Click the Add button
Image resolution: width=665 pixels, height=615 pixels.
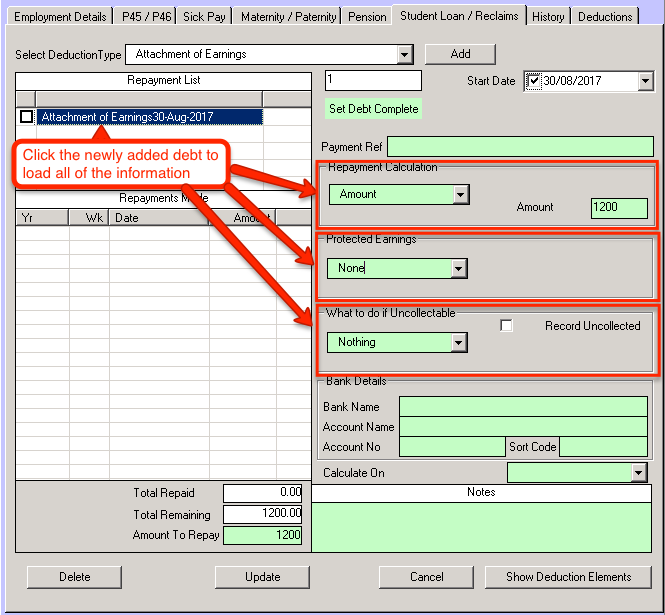coord(460,54)
